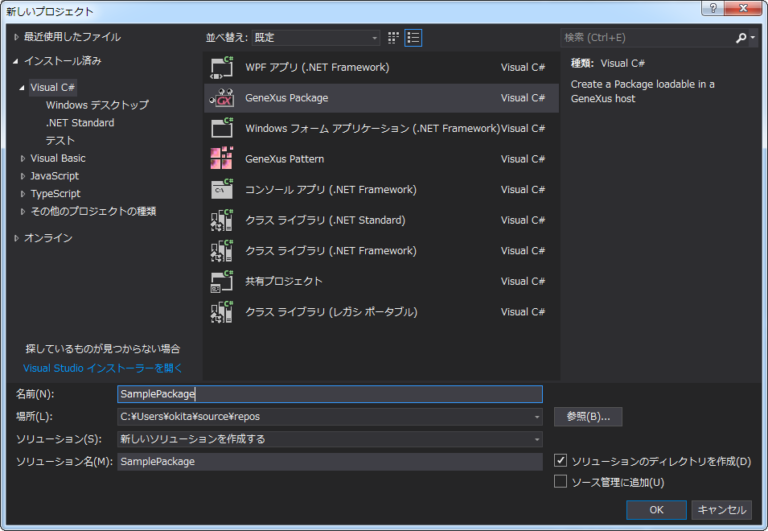Uncheck create directory for solution checkbox
The width and height of the screenshot is (768, 531).
561,461
